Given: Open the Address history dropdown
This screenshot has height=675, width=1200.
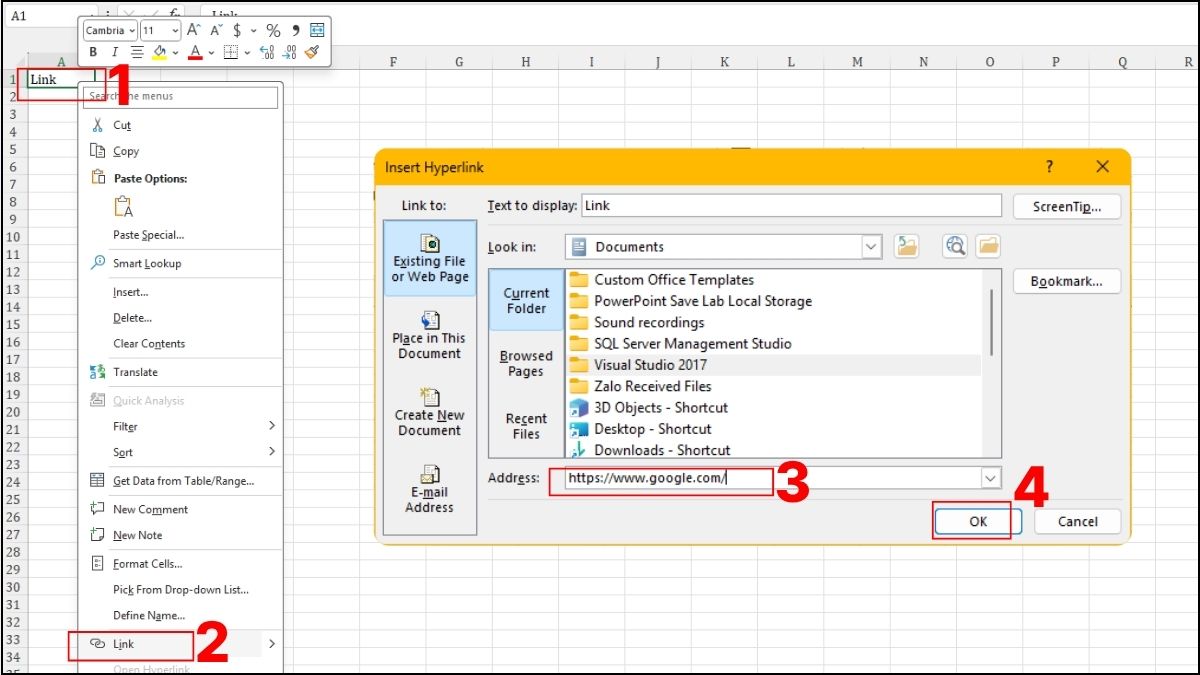Looking at the screenshot, I should [989, 477].
